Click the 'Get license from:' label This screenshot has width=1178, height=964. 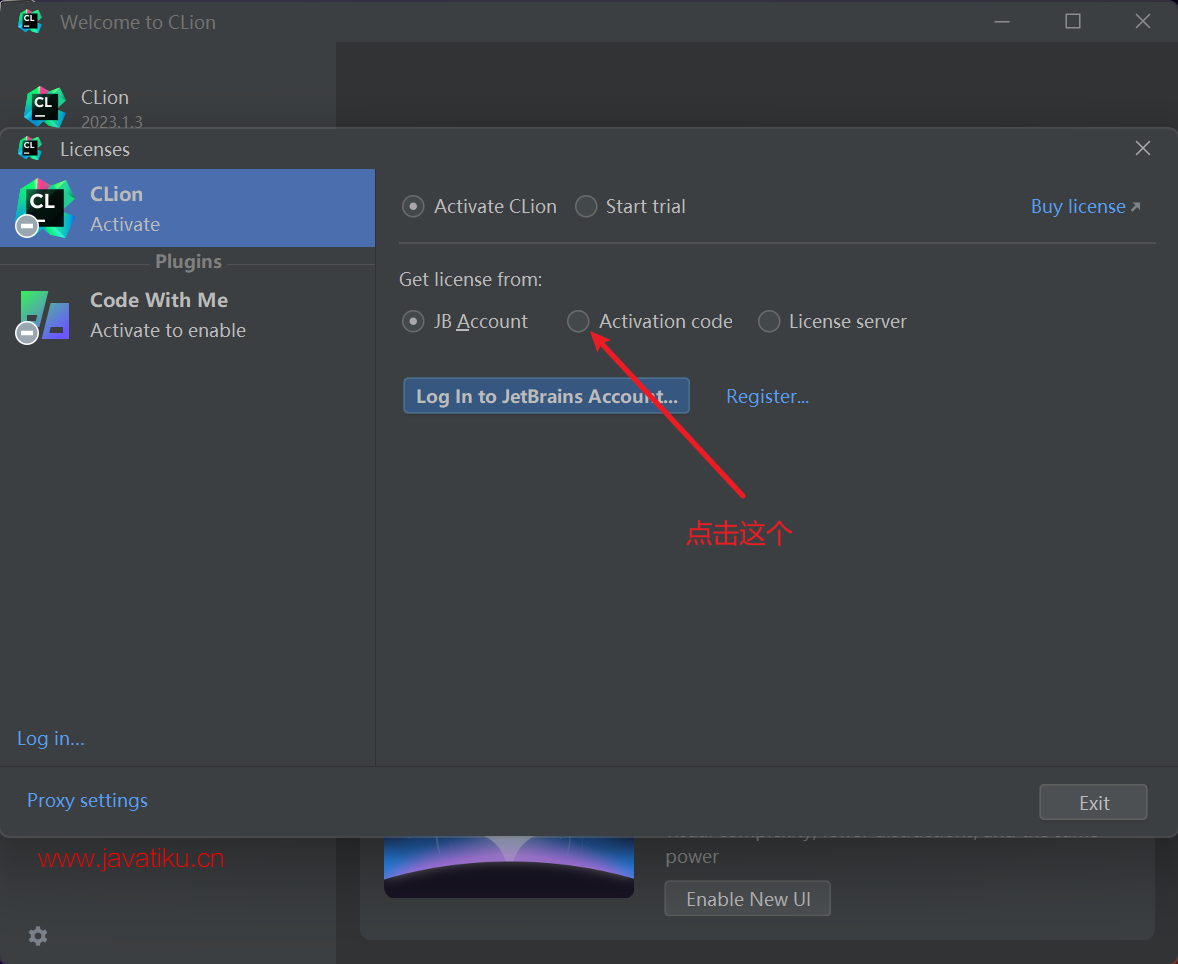click(470, 280)
